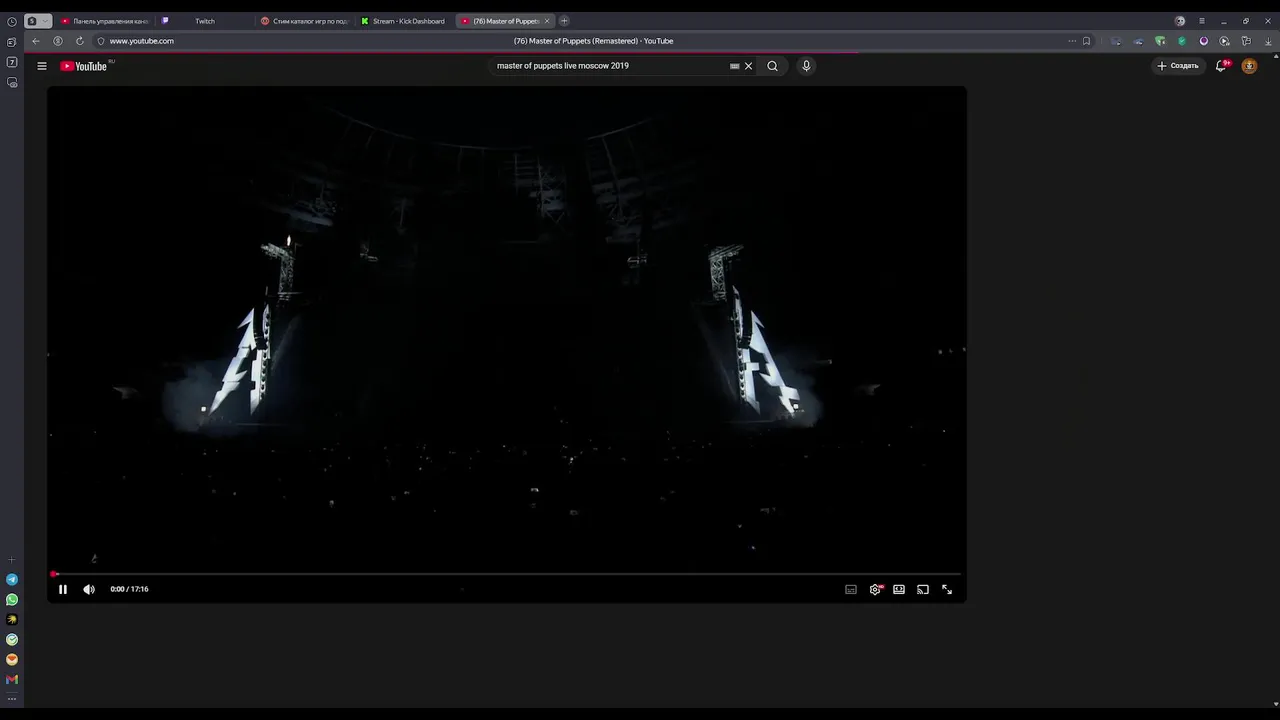Open the sidebar panel icon showing 7
The width and height of the screenshot is (1280, 720).
(x=12, y=62)
